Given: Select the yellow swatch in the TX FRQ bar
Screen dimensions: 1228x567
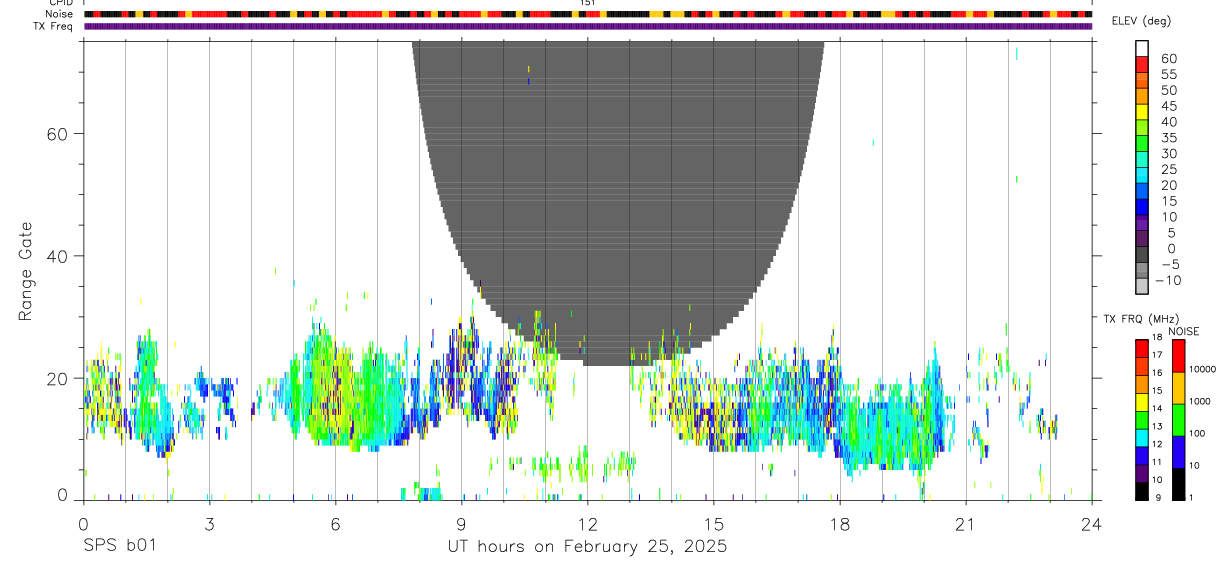Looking at the screenshot, I should pyautogui.click(x=1142, y=402).
